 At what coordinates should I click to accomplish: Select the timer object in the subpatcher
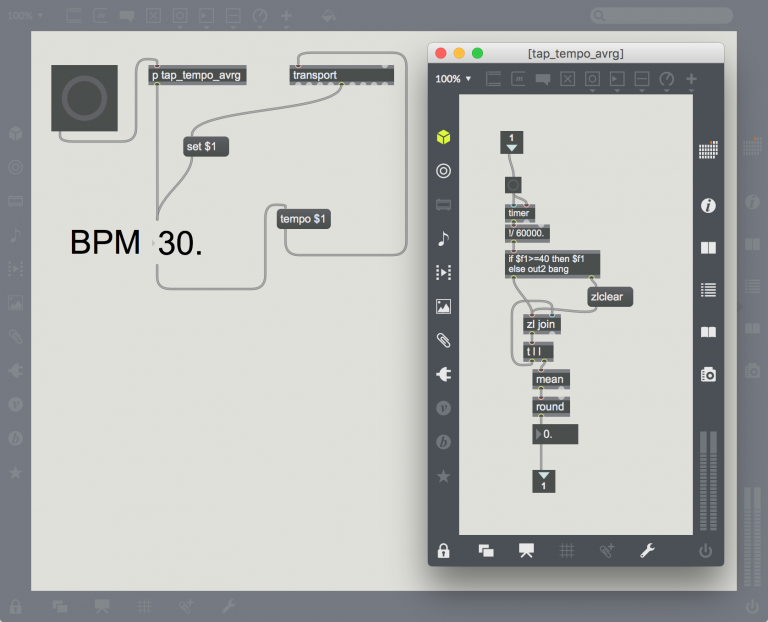tap(520, 213)
